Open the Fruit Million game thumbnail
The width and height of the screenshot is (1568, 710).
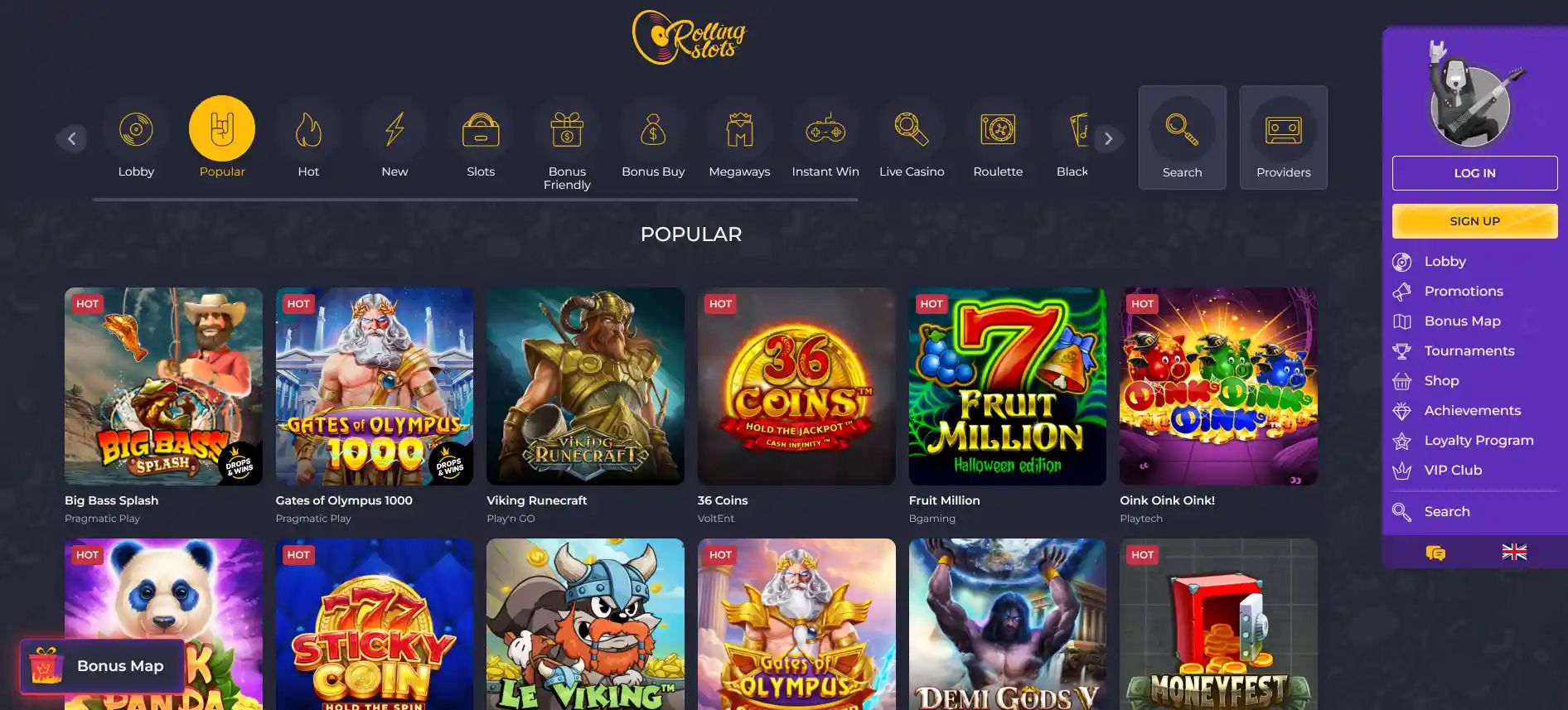[x=1007, y=386]
